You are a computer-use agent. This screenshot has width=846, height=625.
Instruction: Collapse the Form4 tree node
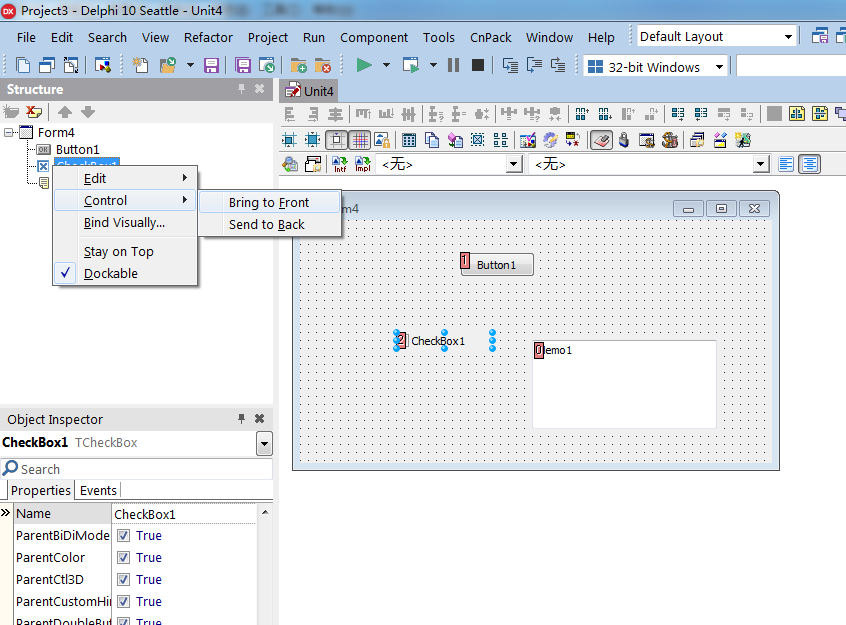coord(9,132)
